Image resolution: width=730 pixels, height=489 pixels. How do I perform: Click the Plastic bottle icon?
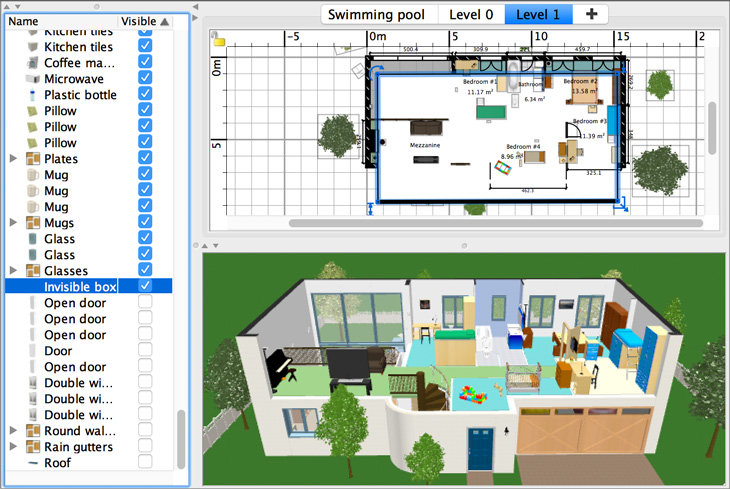[x=33, y=95]
